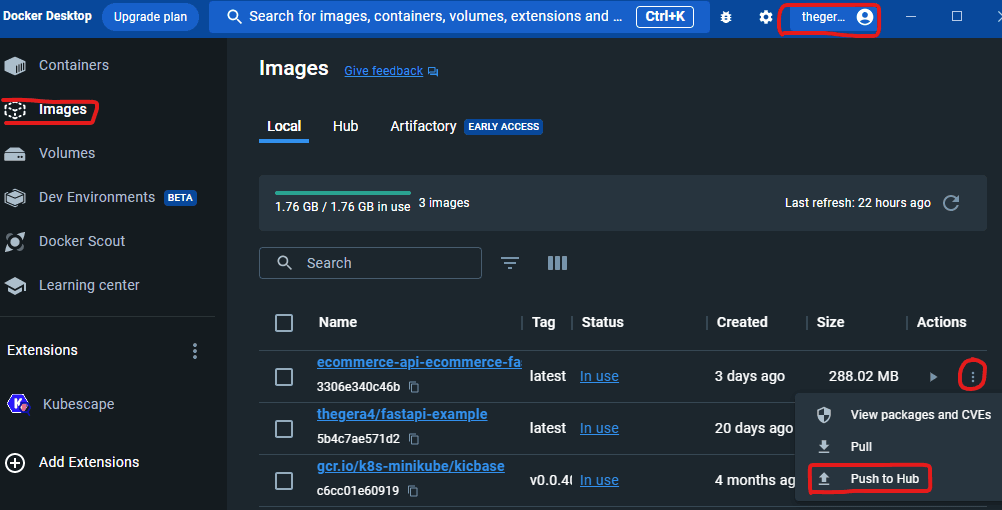Copy image ID 5b4c7ae571d2

tap(414, 439)
